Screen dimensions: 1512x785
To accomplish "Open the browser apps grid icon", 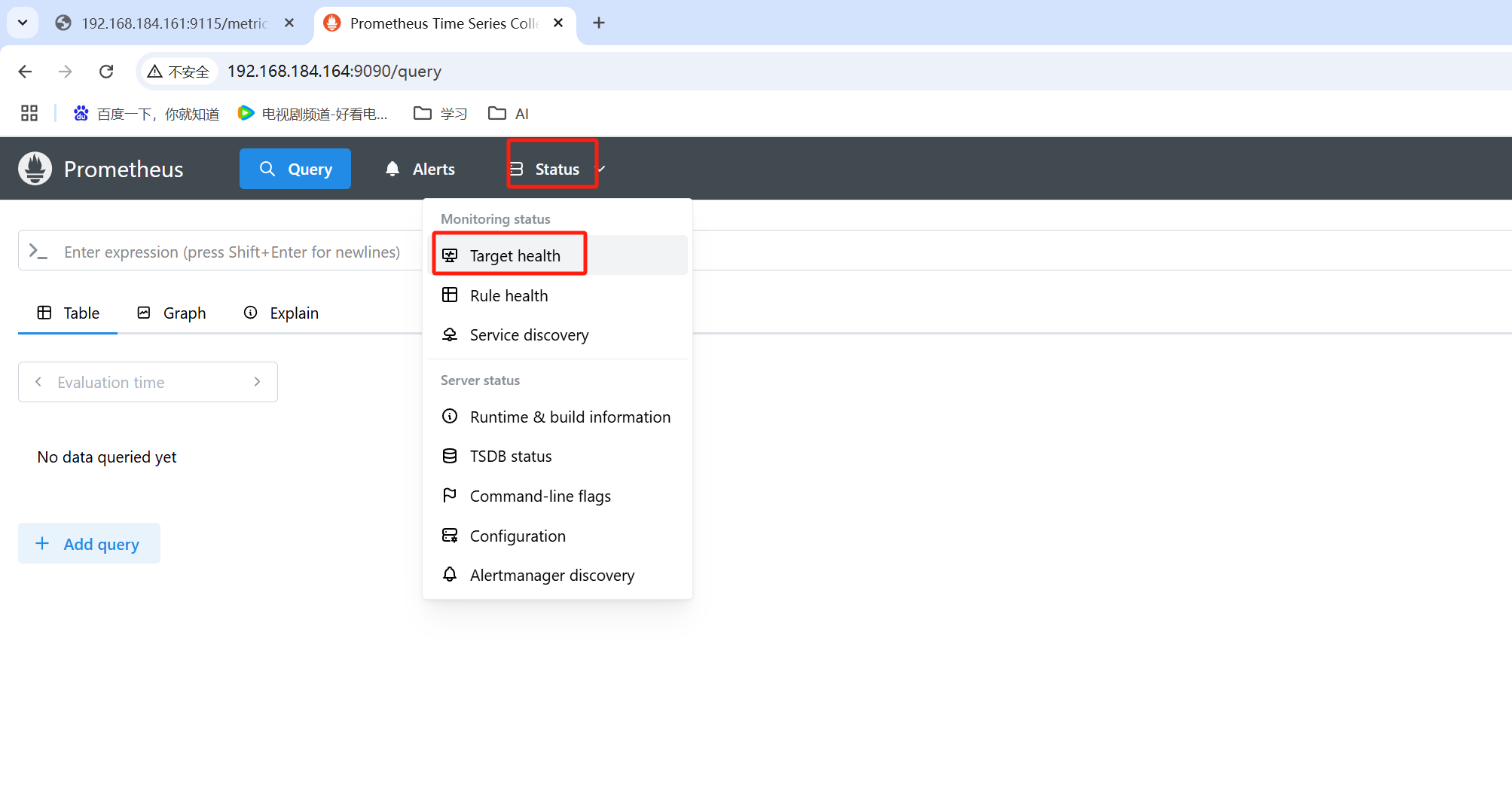I will (x=29, y=113).
